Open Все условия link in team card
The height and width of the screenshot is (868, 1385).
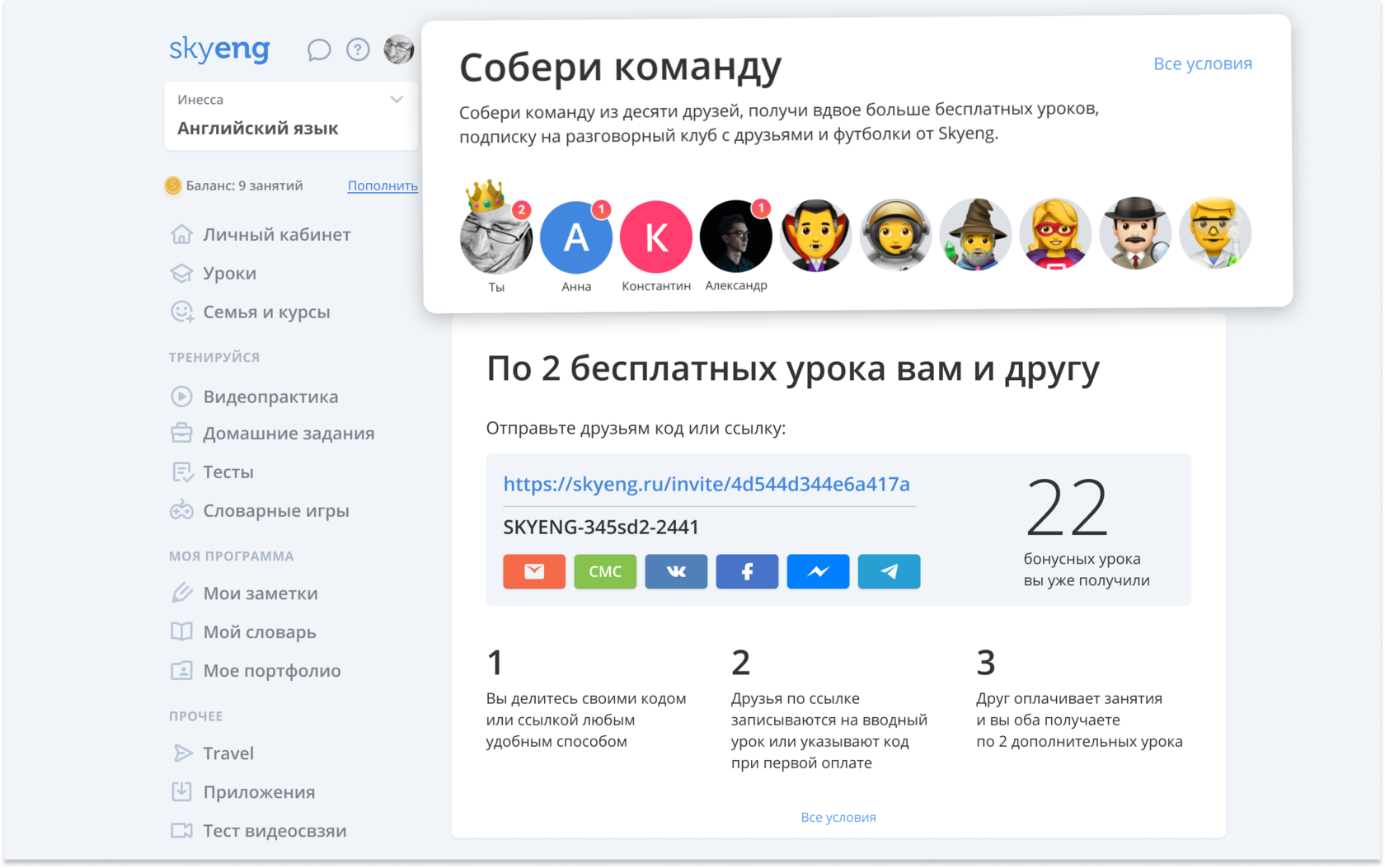tap(1202, 64)
